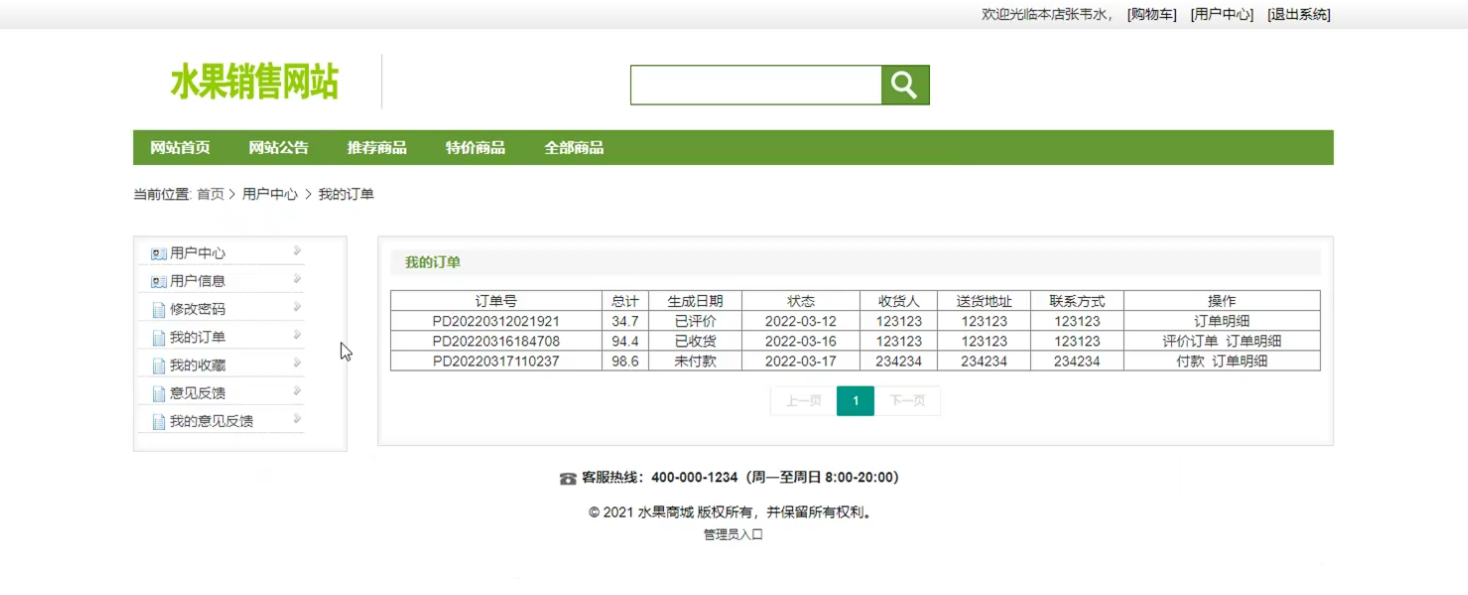This screenshot has width=1468, height=595.
Task: Click the 订单号 column header
Action: pos(496,301)
